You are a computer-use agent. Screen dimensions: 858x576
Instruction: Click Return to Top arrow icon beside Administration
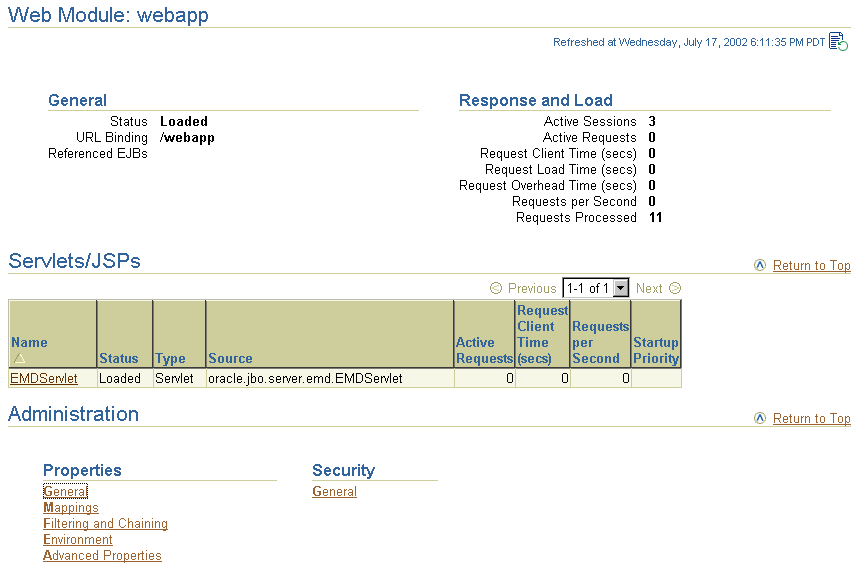click(x=760, y=419)
